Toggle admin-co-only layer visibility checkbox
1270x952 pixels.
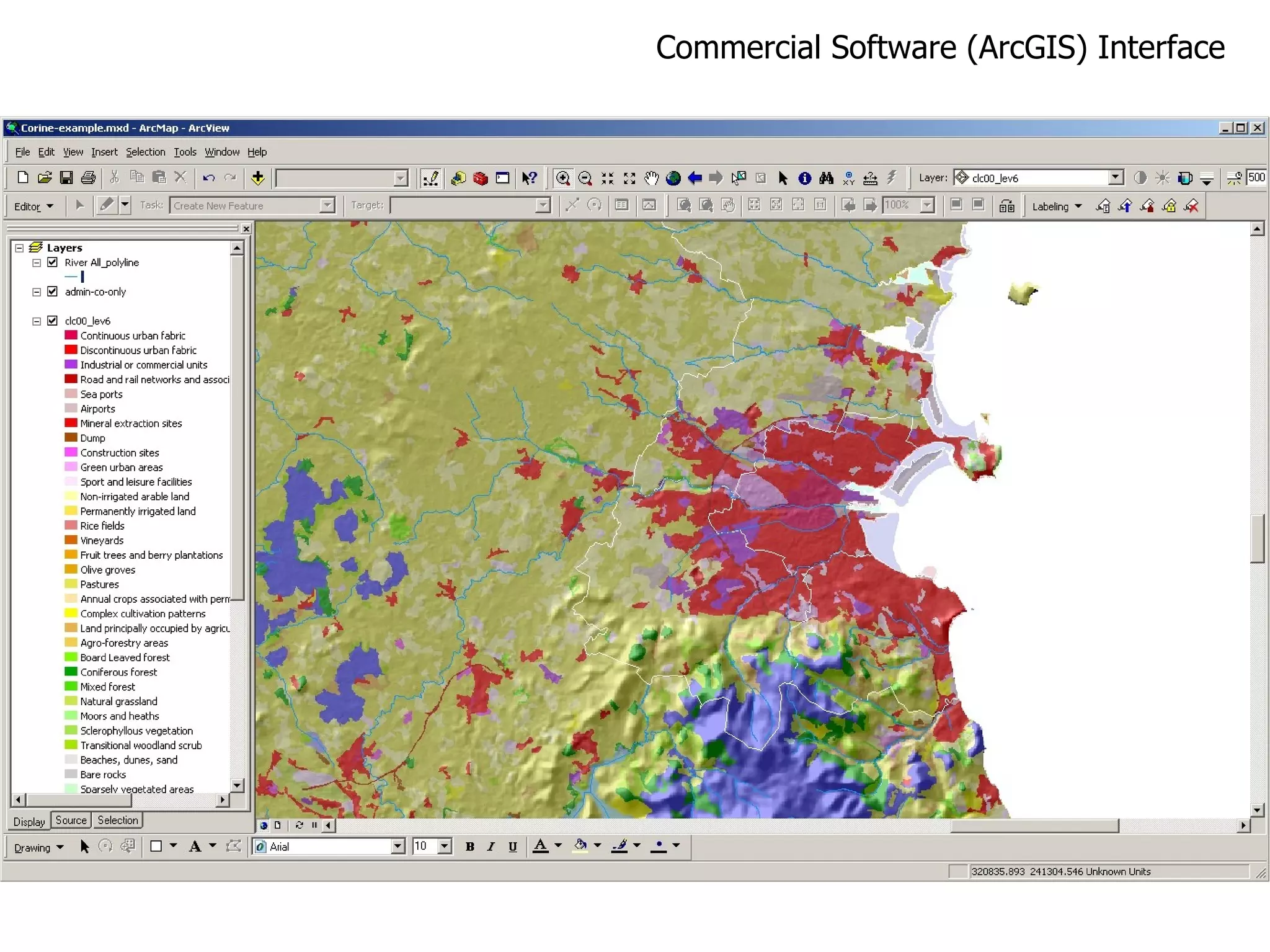click(x=53, y=291)
